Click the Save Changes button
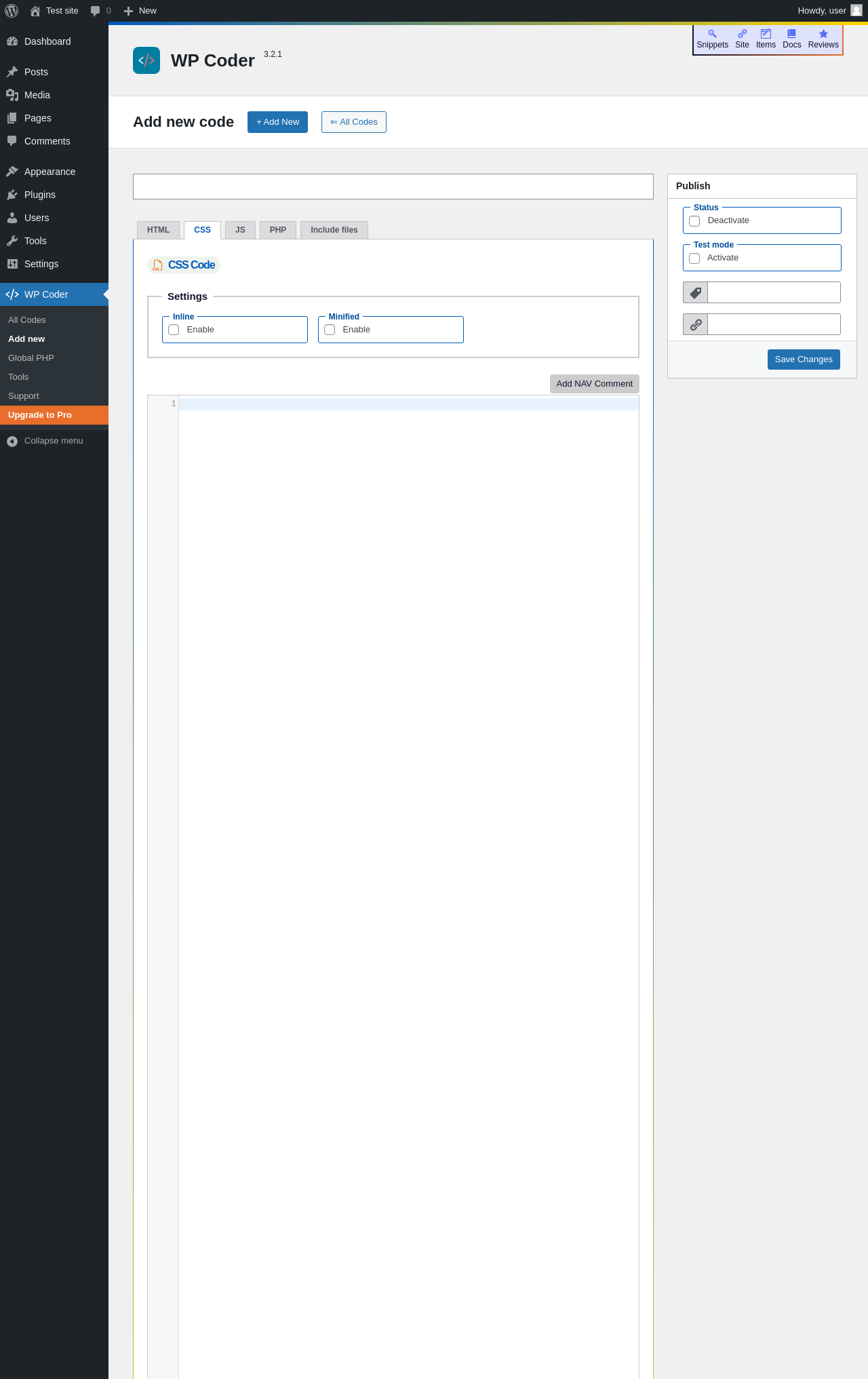 coord(804,360)
